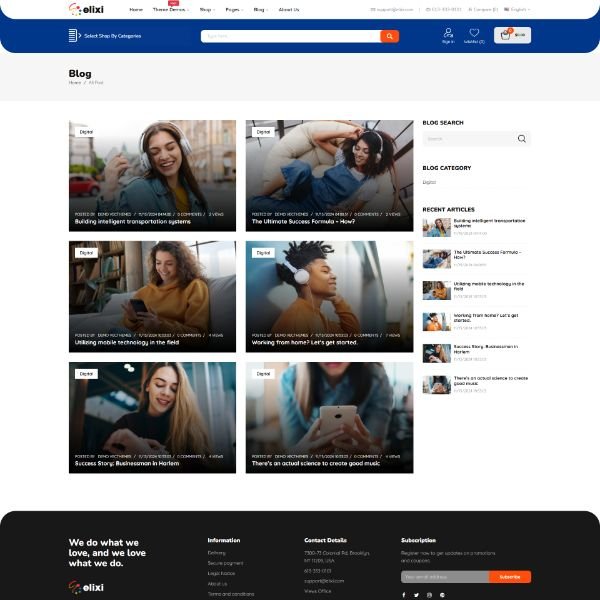
Task: Click the Home breadcrumb link
Action: tap(75, 83)
